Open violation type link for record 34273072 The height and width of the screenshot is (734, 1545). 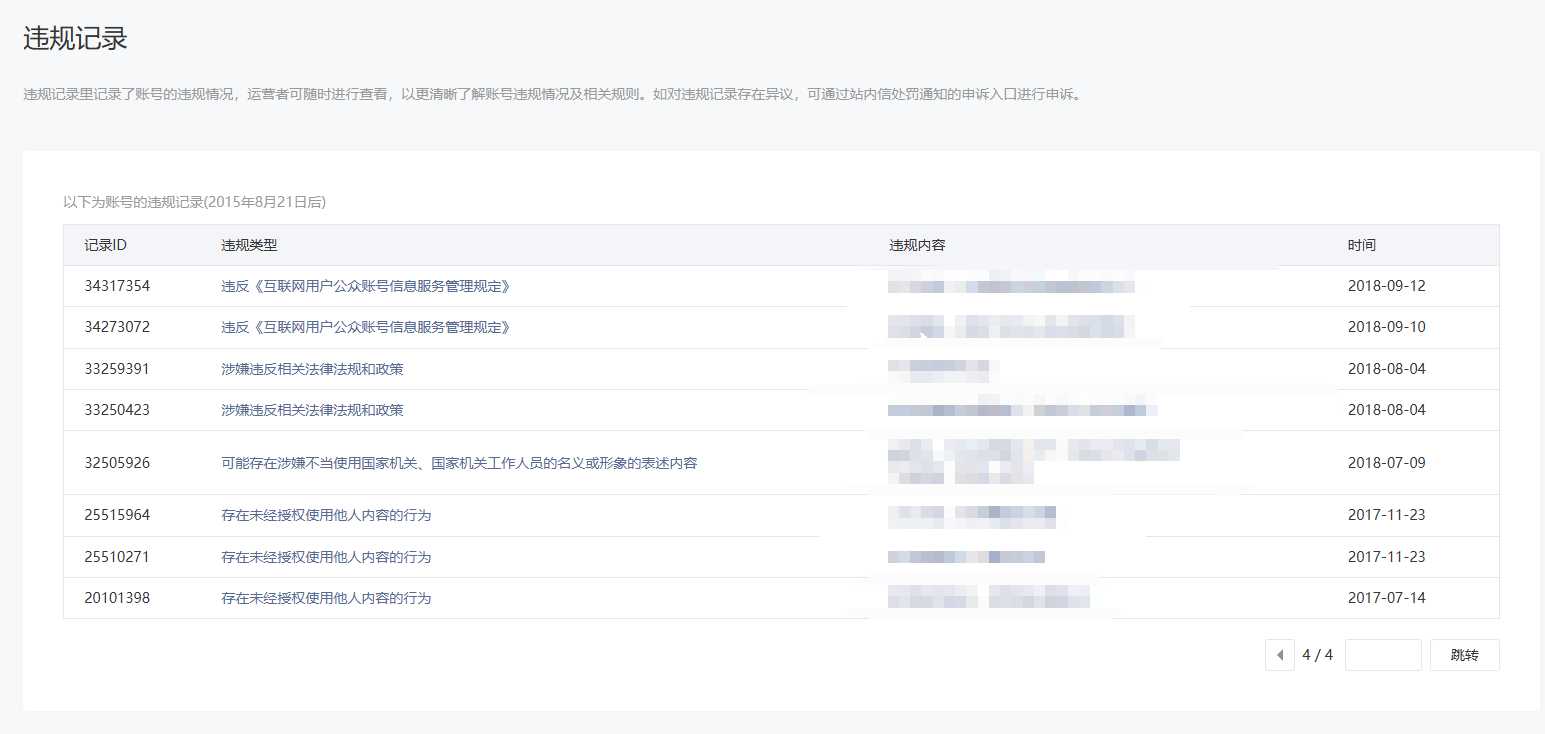tap(365, 327)
